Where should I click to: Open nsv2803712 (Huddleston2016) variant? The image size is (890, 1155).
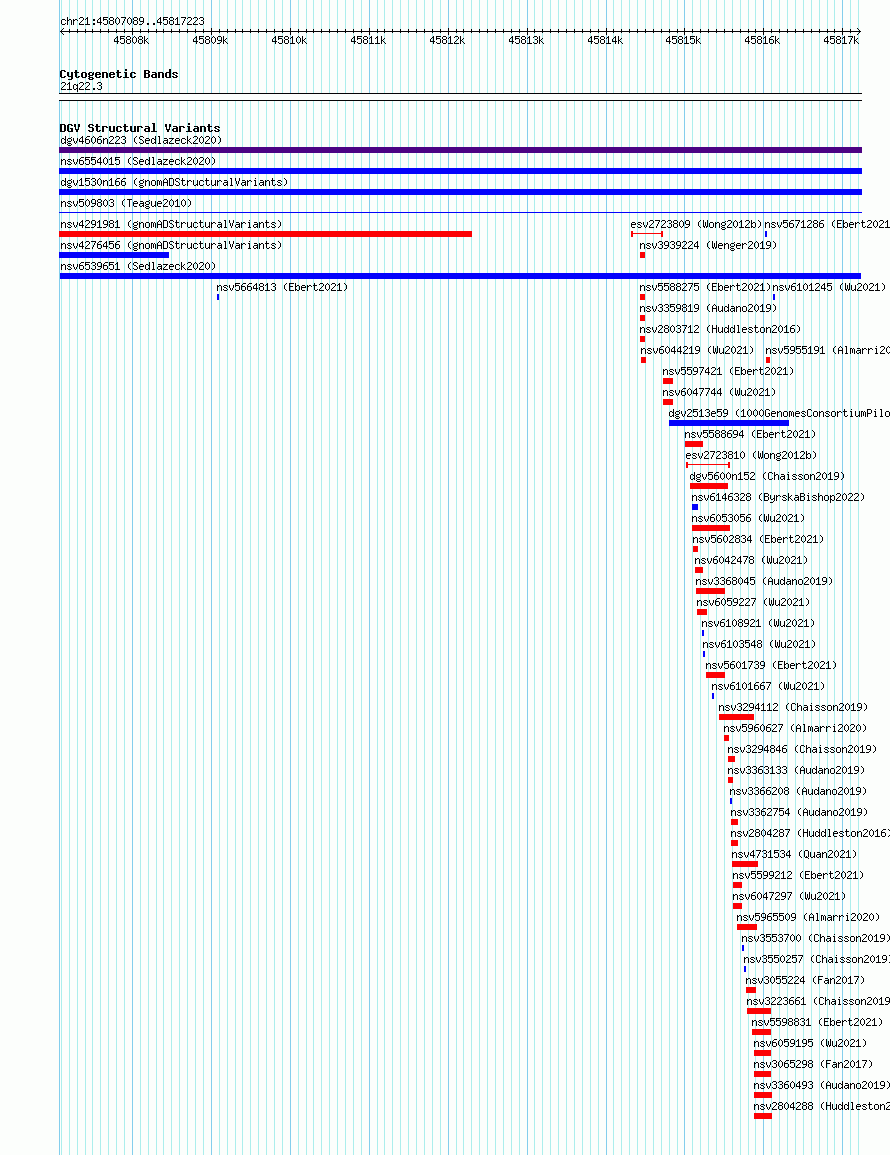click(x=720, y=329)
